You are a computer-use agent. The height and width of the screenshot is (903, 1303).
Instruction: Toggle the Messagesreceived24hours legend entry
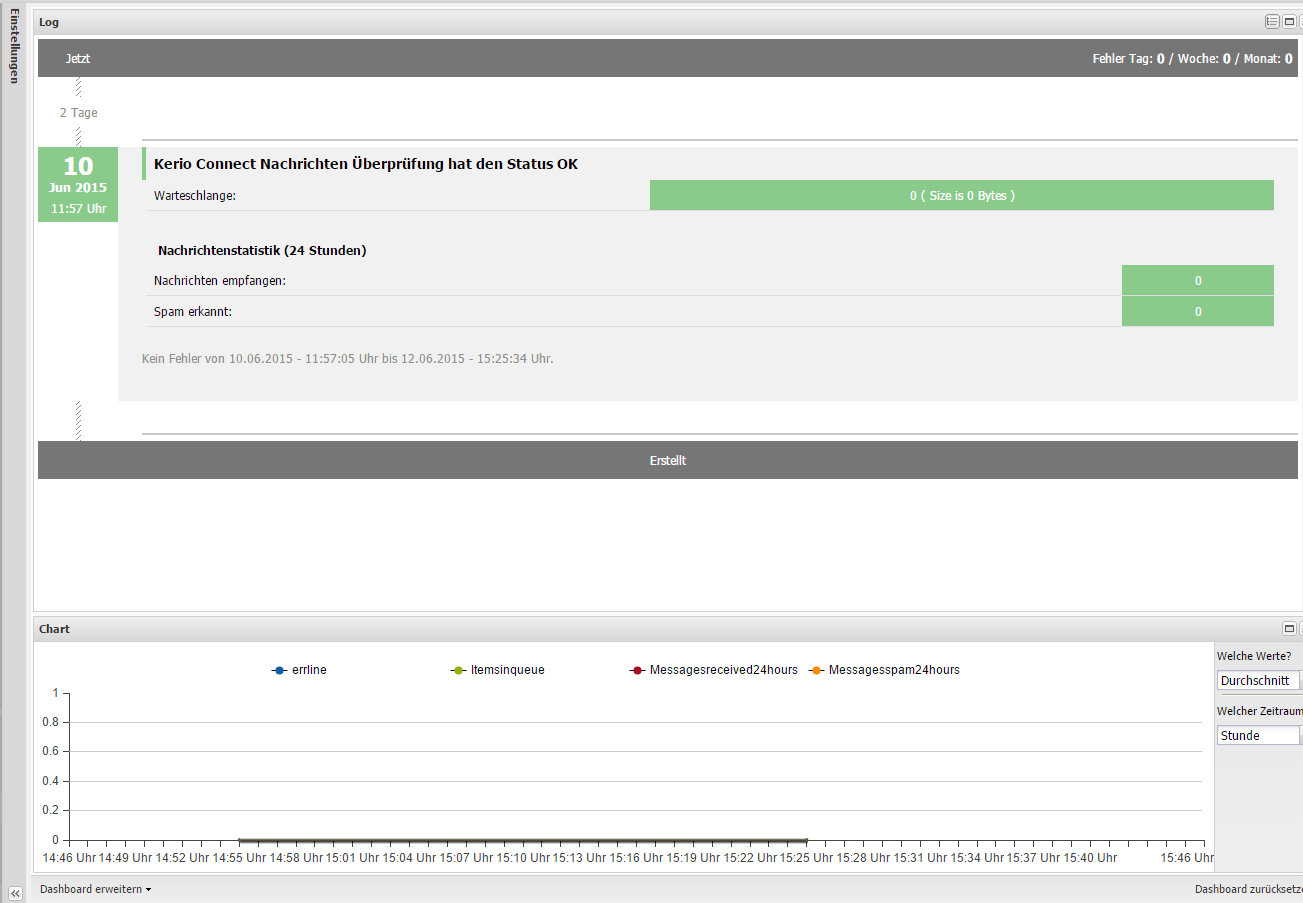[714, 670]
